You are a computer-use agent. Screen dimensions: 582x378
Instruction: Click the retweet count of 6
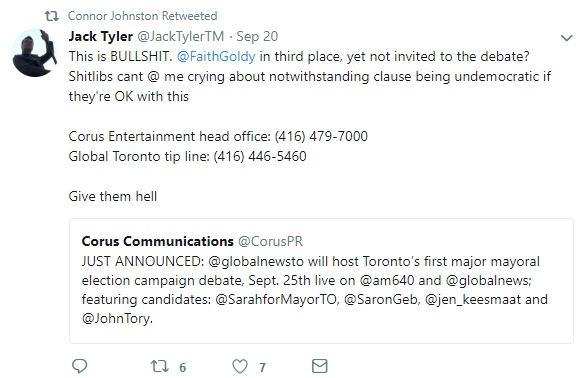(182, 368)
